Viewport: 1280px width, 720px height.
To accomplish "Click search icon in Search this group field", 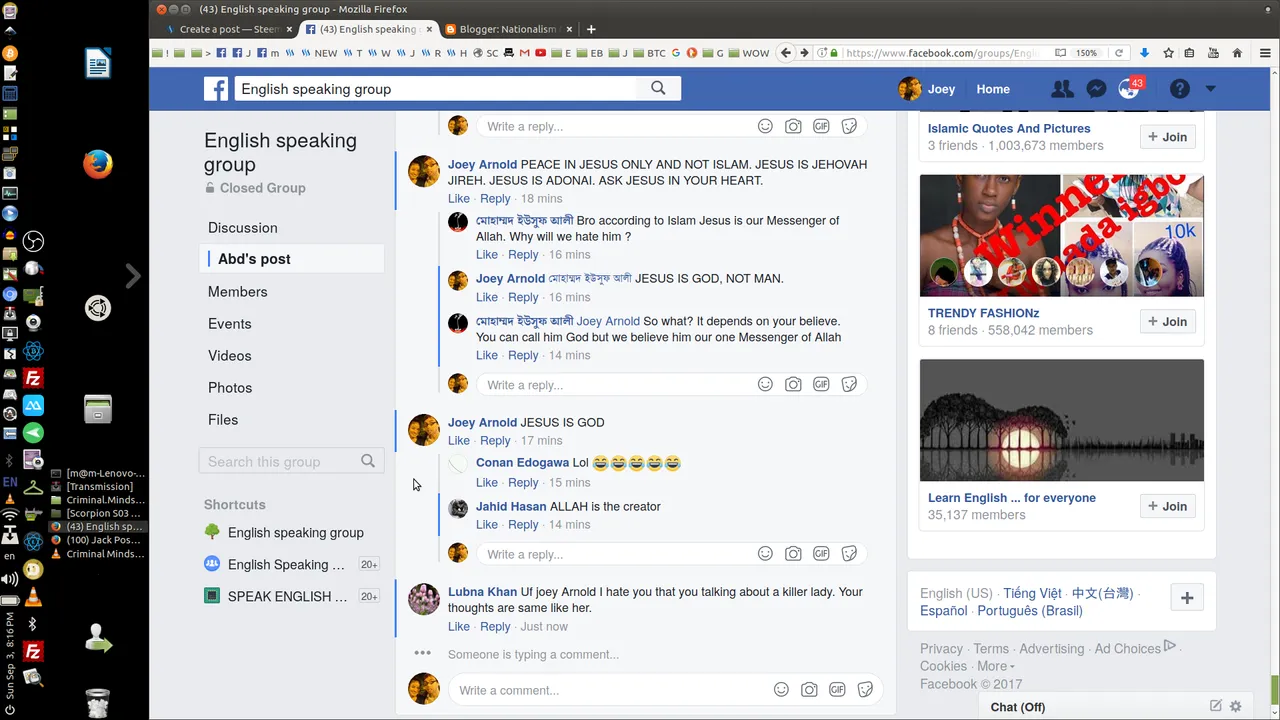I will click(x=368, y=461).
